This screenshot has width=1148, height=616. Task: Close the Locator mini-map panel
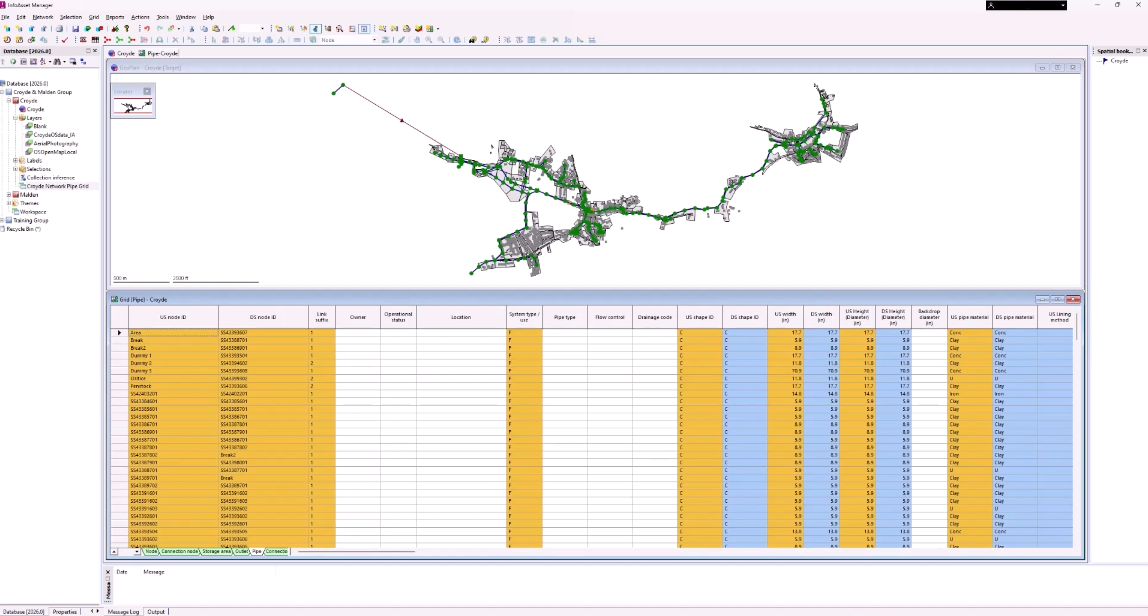point(147,91)
